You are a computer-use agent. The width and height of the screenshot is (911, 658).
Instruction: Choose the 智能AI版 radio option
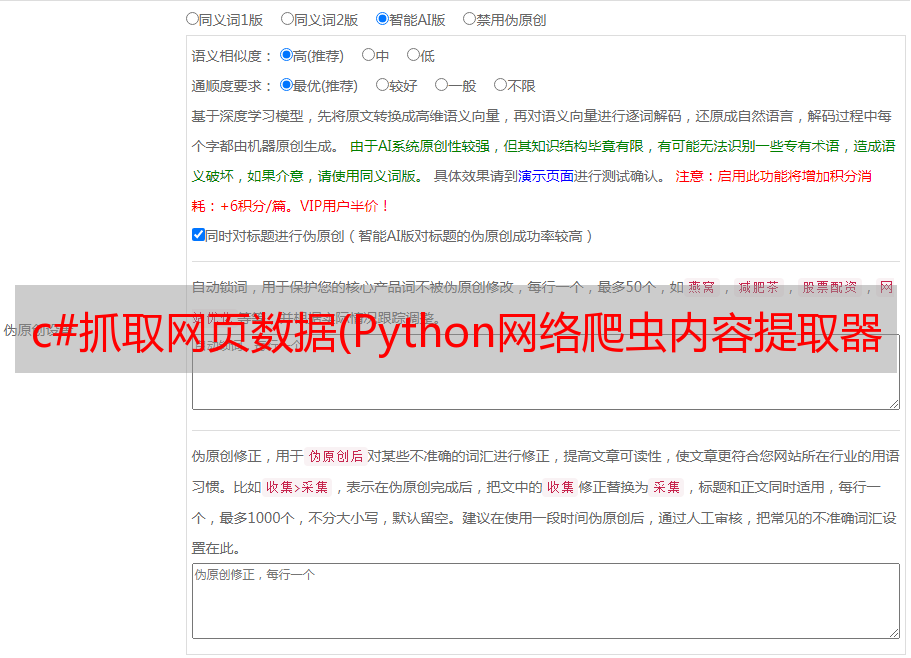[x=382, y=19]
